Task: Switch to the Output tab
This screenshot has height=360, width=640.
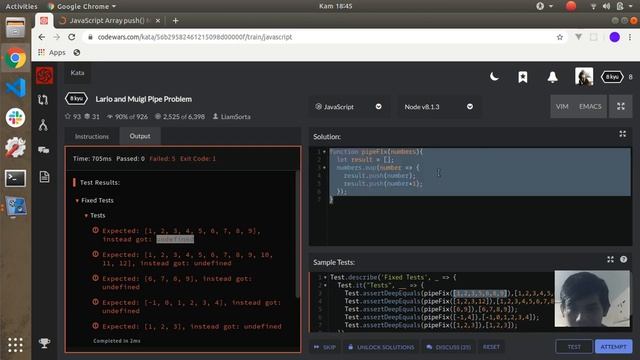Action: pos(140,136)
